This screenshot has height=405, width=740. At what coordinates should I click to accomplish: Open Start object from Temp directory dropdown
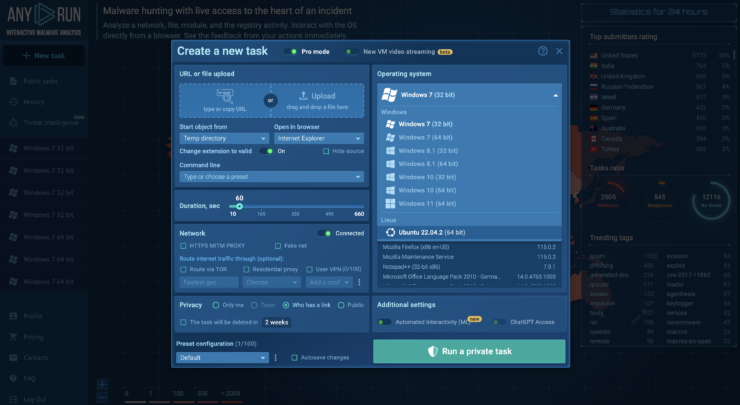pos(224,138)
